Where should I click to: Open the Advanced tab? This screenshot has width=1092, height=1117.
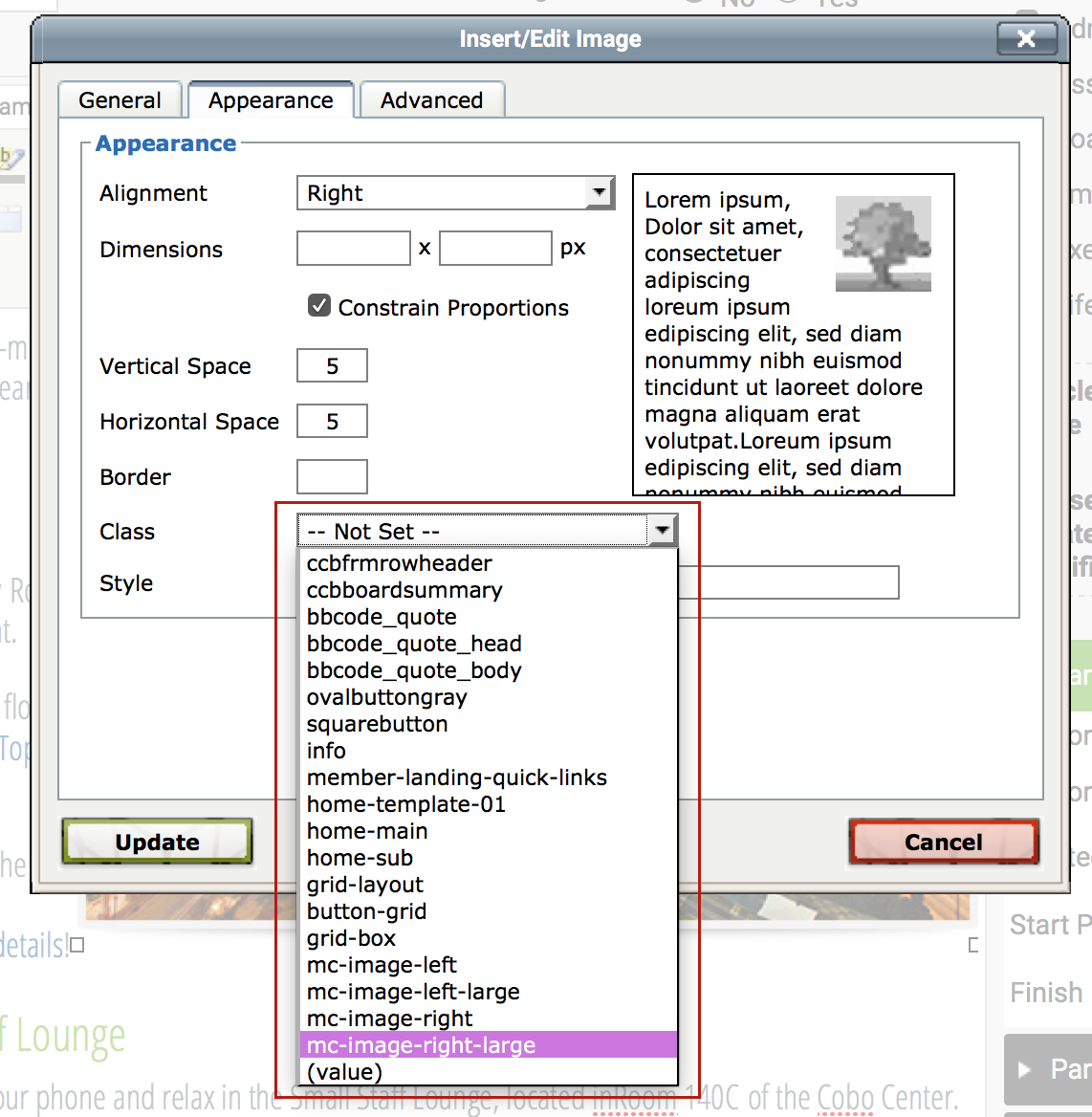(431, 100)
